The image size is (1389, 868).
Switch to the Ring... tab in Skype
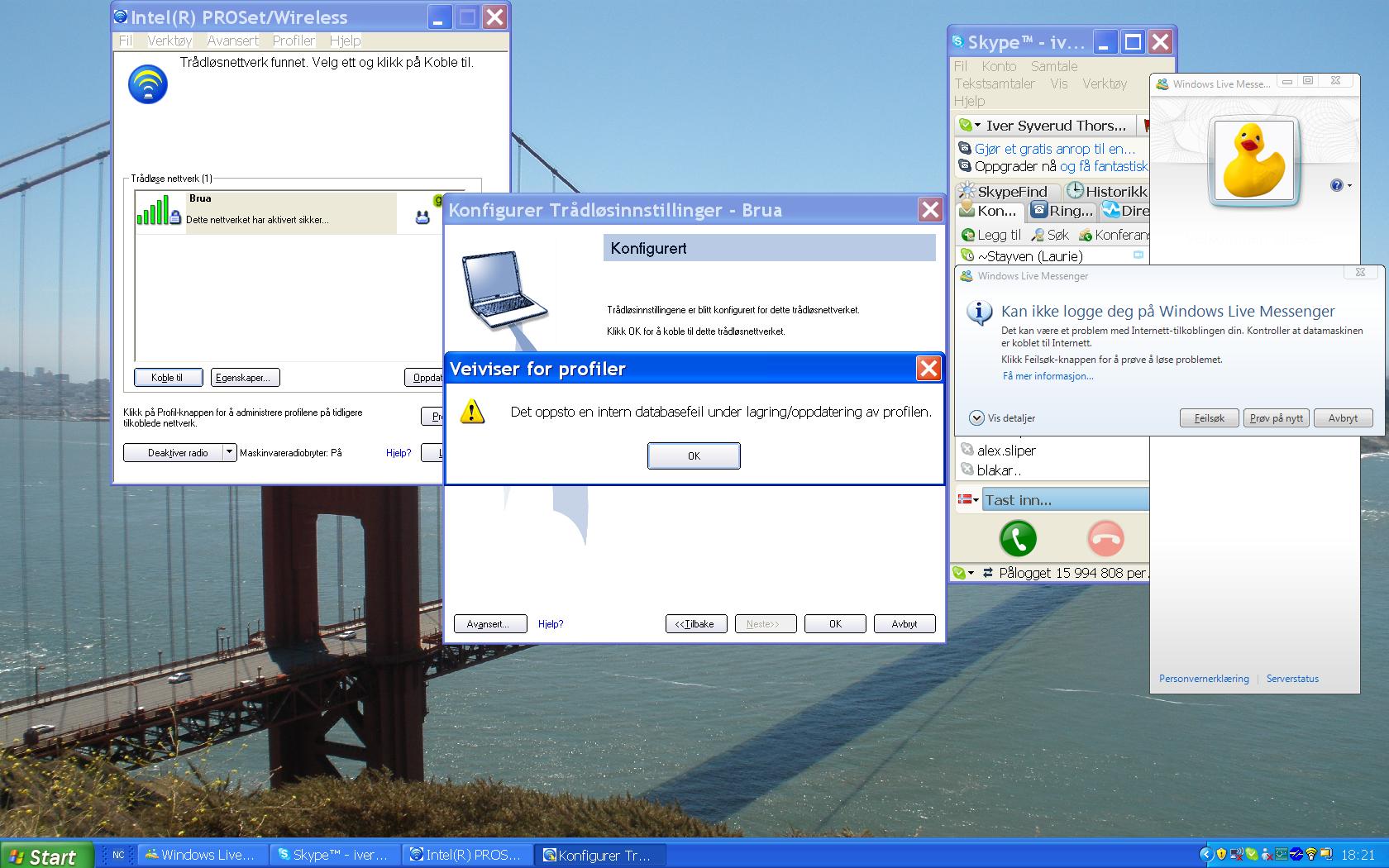point(1062,211)
